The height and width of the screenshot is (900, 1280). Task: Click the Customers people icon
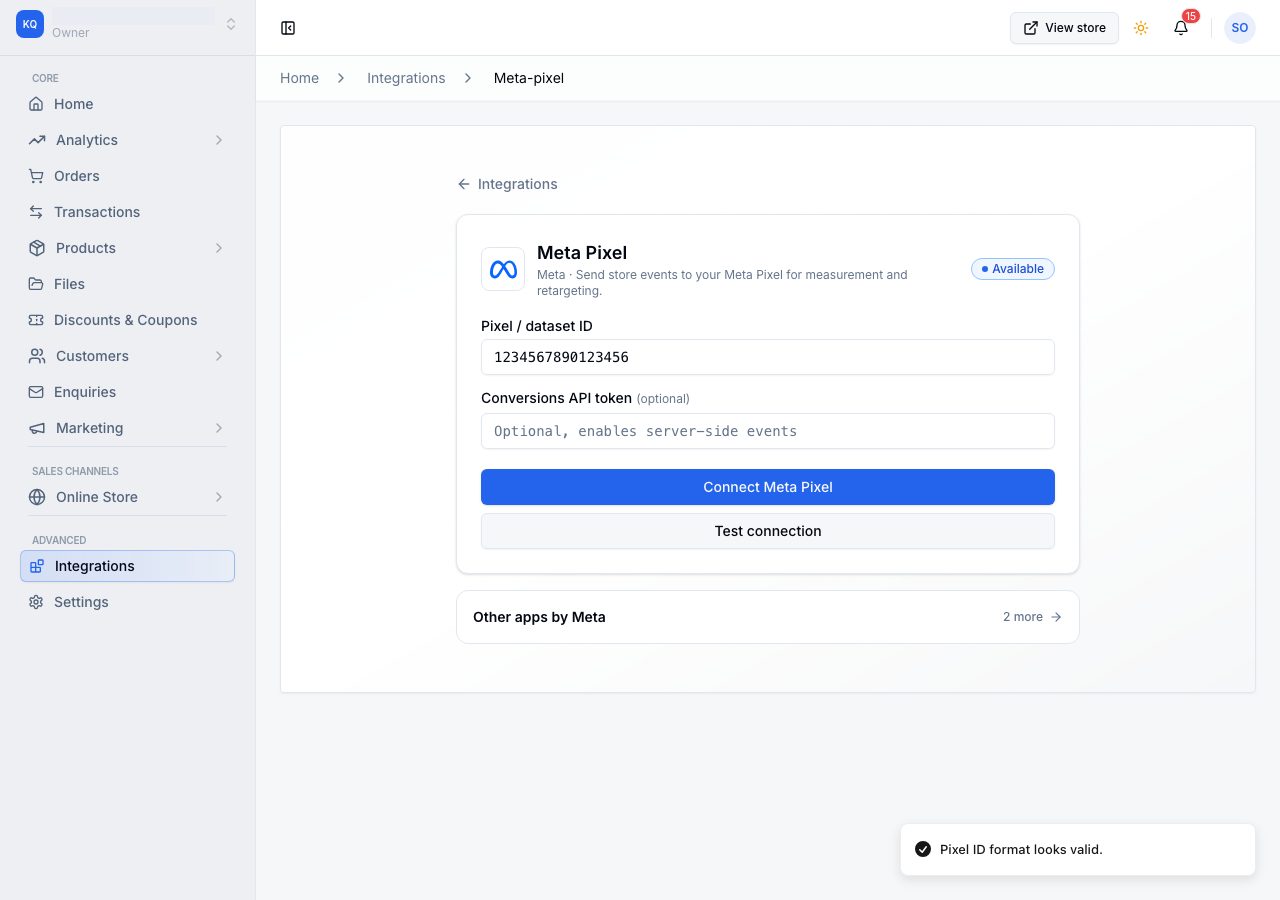(37, 356)
